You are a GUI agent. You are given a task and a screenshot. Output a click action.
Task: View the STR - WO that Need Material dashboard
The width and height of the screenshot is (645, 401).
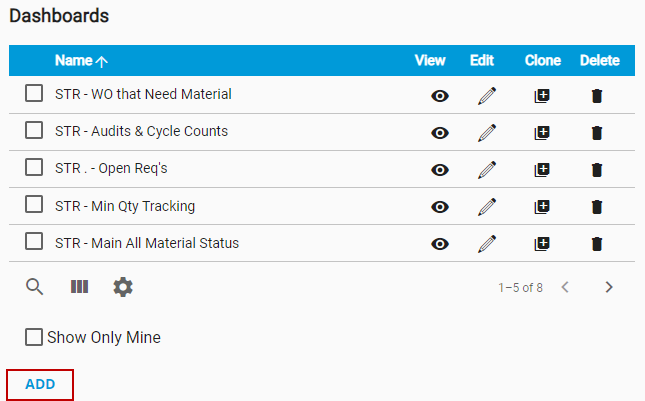pos(440,96)
